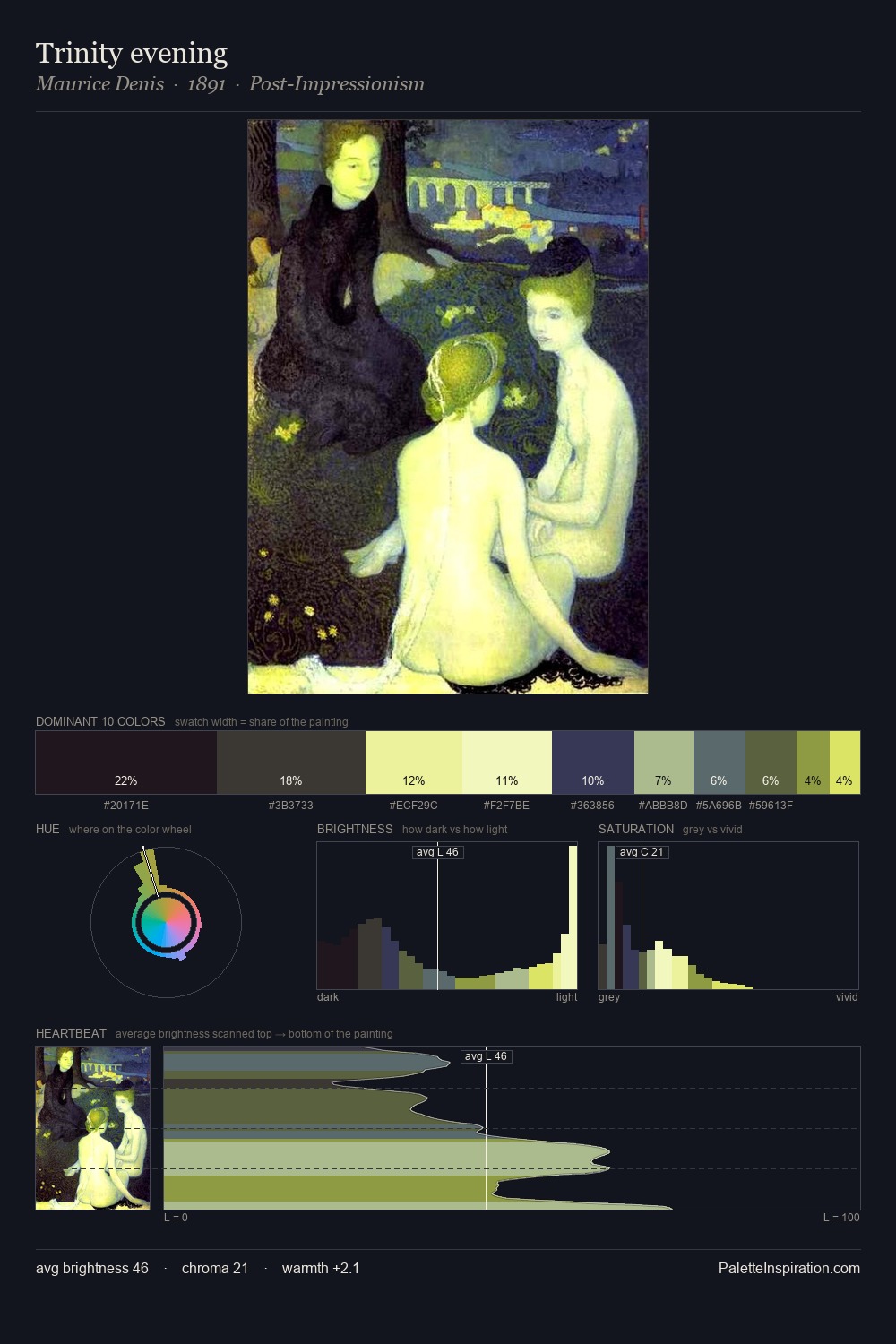Click the avg C 21 saturation marker

coord(642,852)
